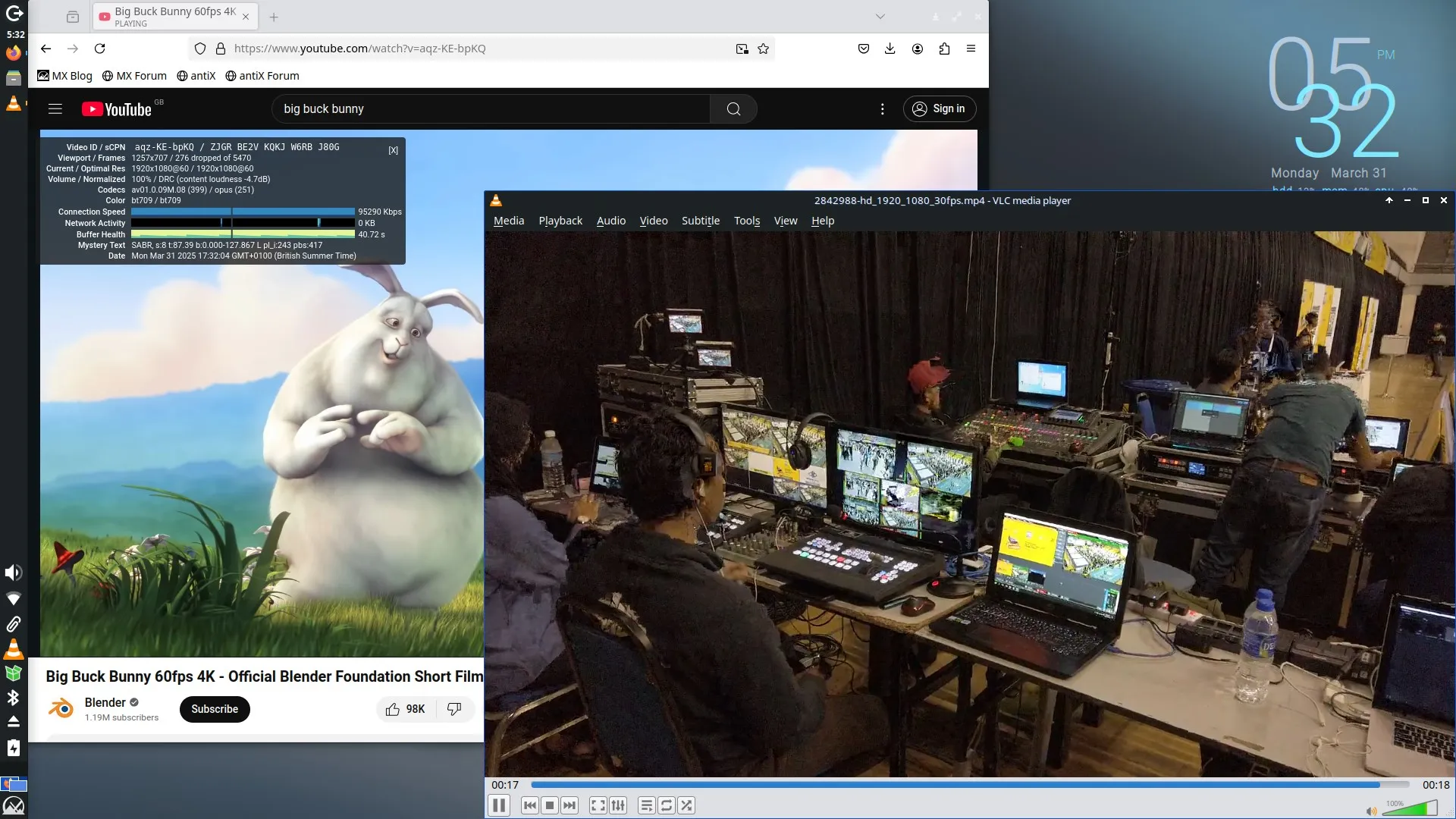Like the video with thumbs up
This screenshot has height=819, width=1456.
(406, 709)
